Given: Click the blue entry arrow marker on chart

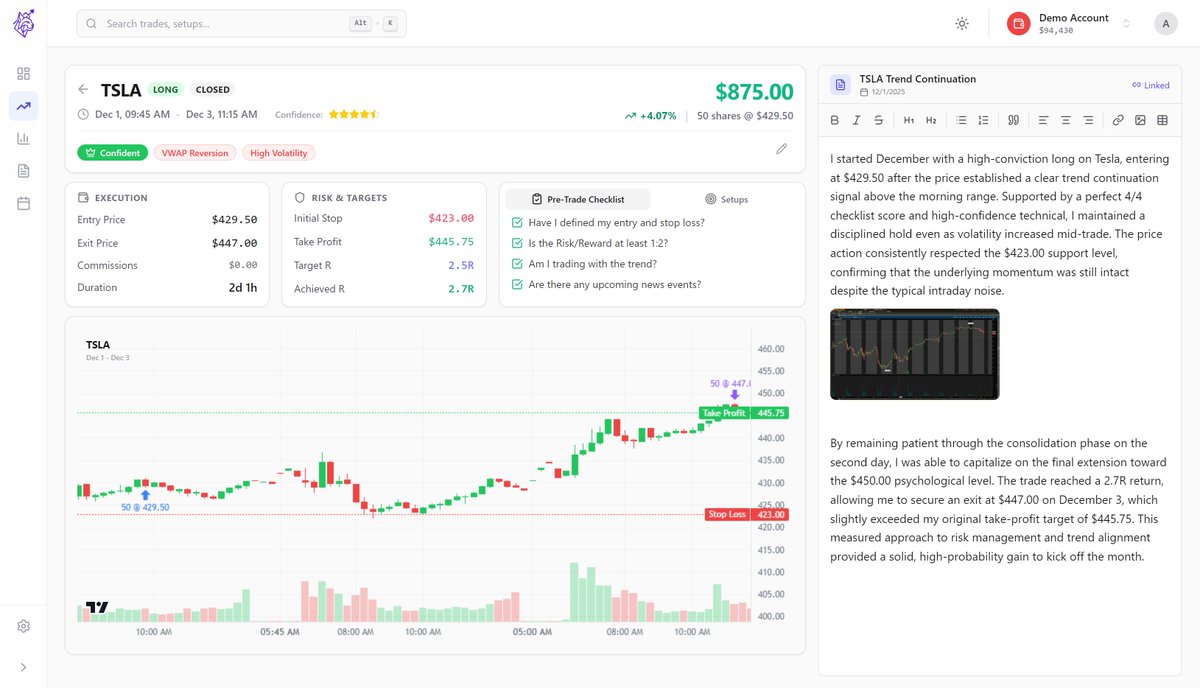Looking at the screenshot, I should [x=145, y=494].
